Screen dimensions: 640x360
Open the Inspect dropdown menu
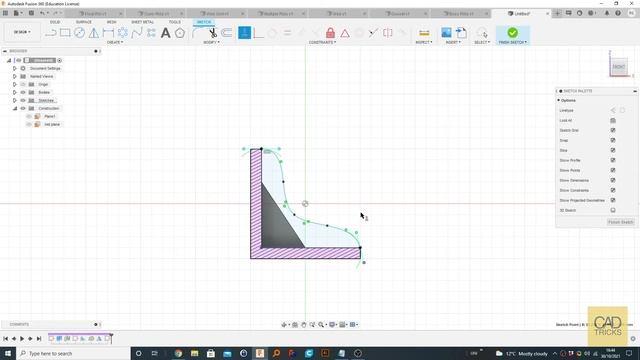424,42
